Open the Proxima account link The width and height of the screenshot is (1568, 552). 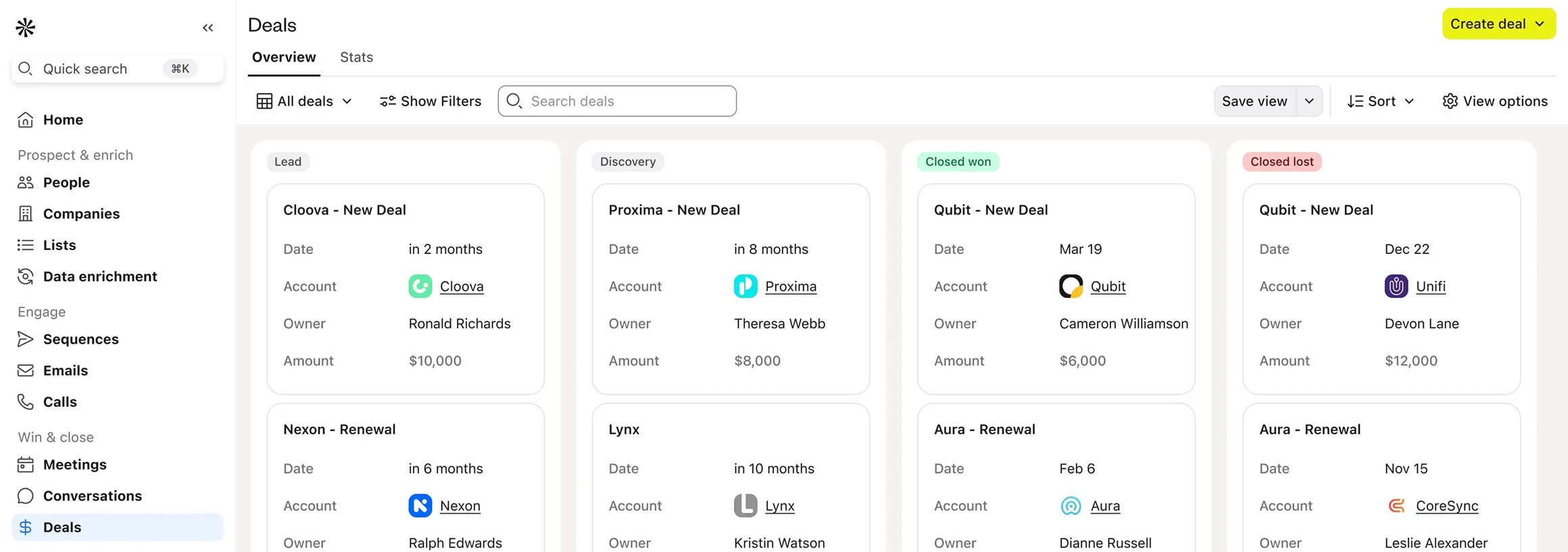pos(791,286)
